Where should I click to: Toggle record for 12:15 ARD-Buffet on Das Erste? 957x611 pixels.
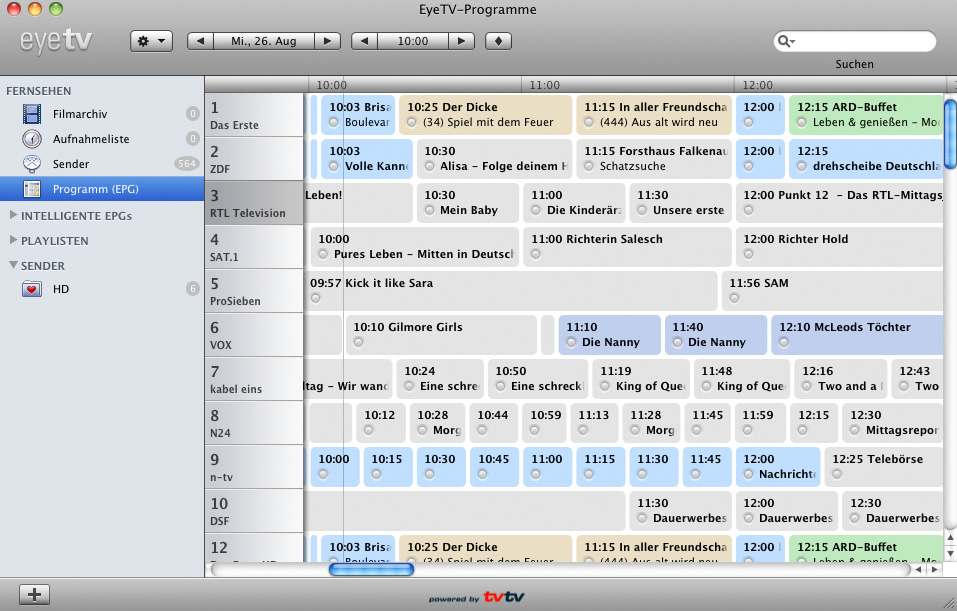tap(802, 122)
